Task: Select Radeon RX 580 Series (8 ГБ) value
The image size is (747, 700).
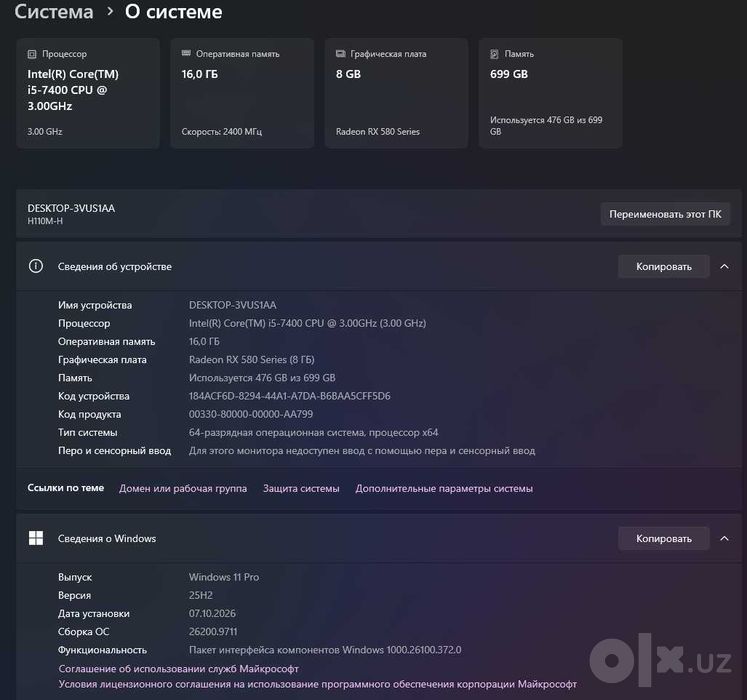Action: point(252,359)
